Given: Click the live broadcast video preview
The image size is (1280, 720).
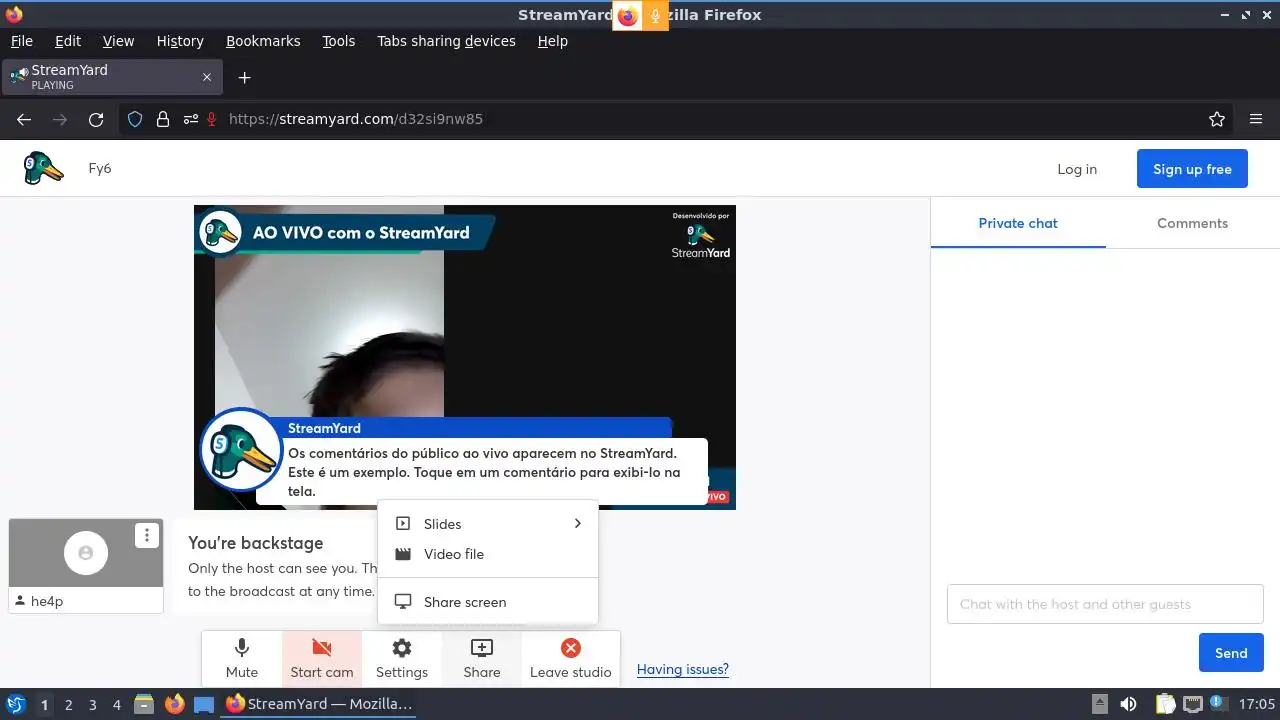Looking at the screenshot, I should coord(465,357).
